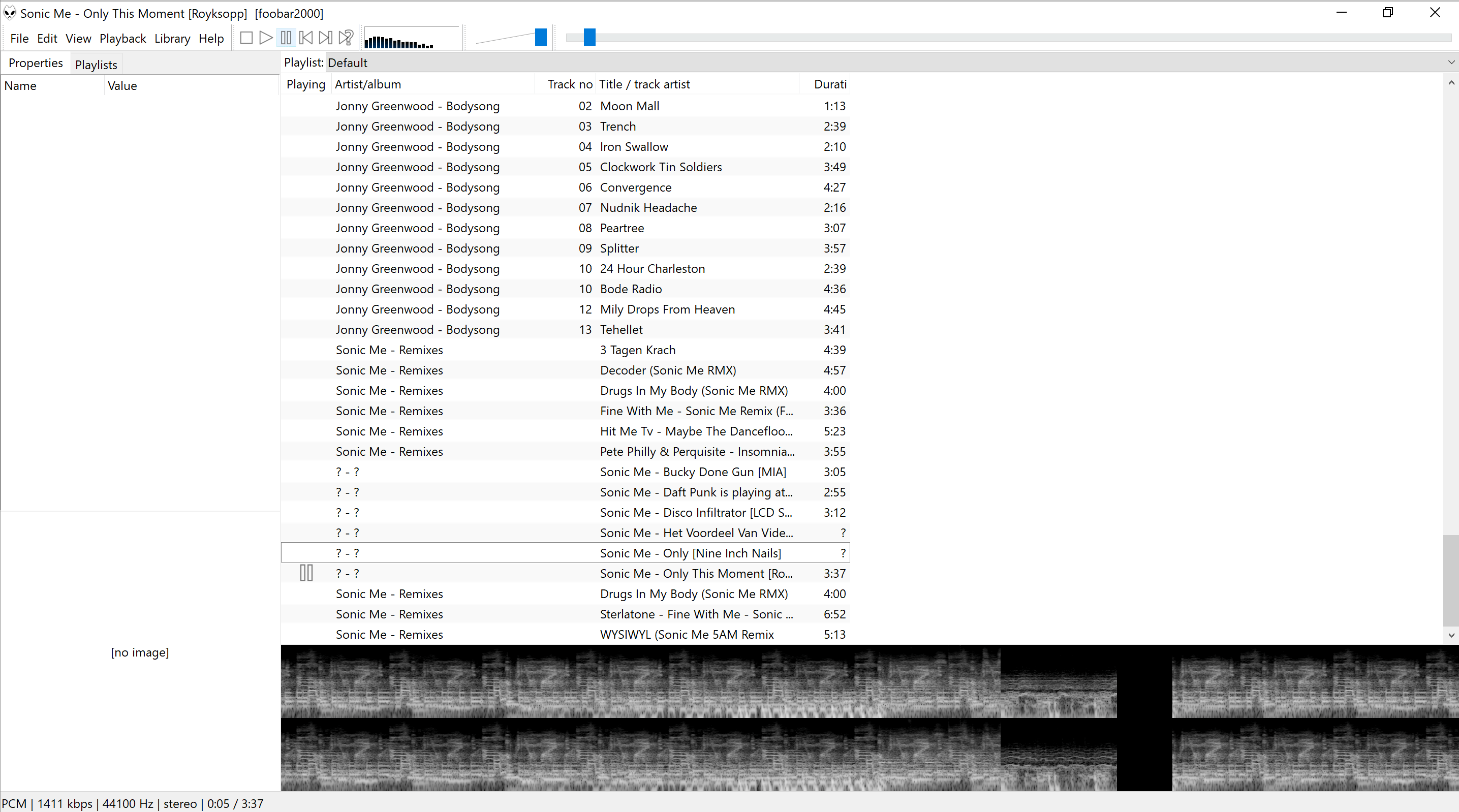
Task: Skip to the previous track
Action: (306, 38)
